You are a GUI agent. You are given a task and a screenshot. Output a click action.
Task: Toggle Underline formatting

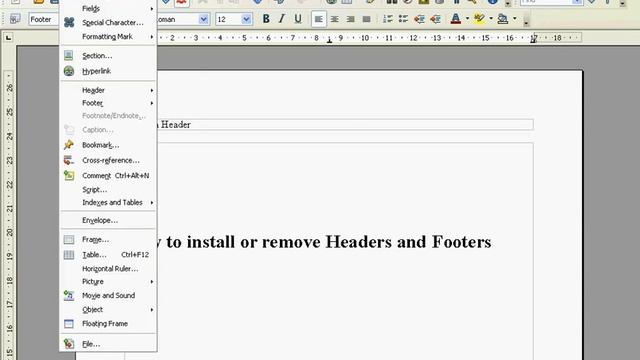tap(298, 19)
